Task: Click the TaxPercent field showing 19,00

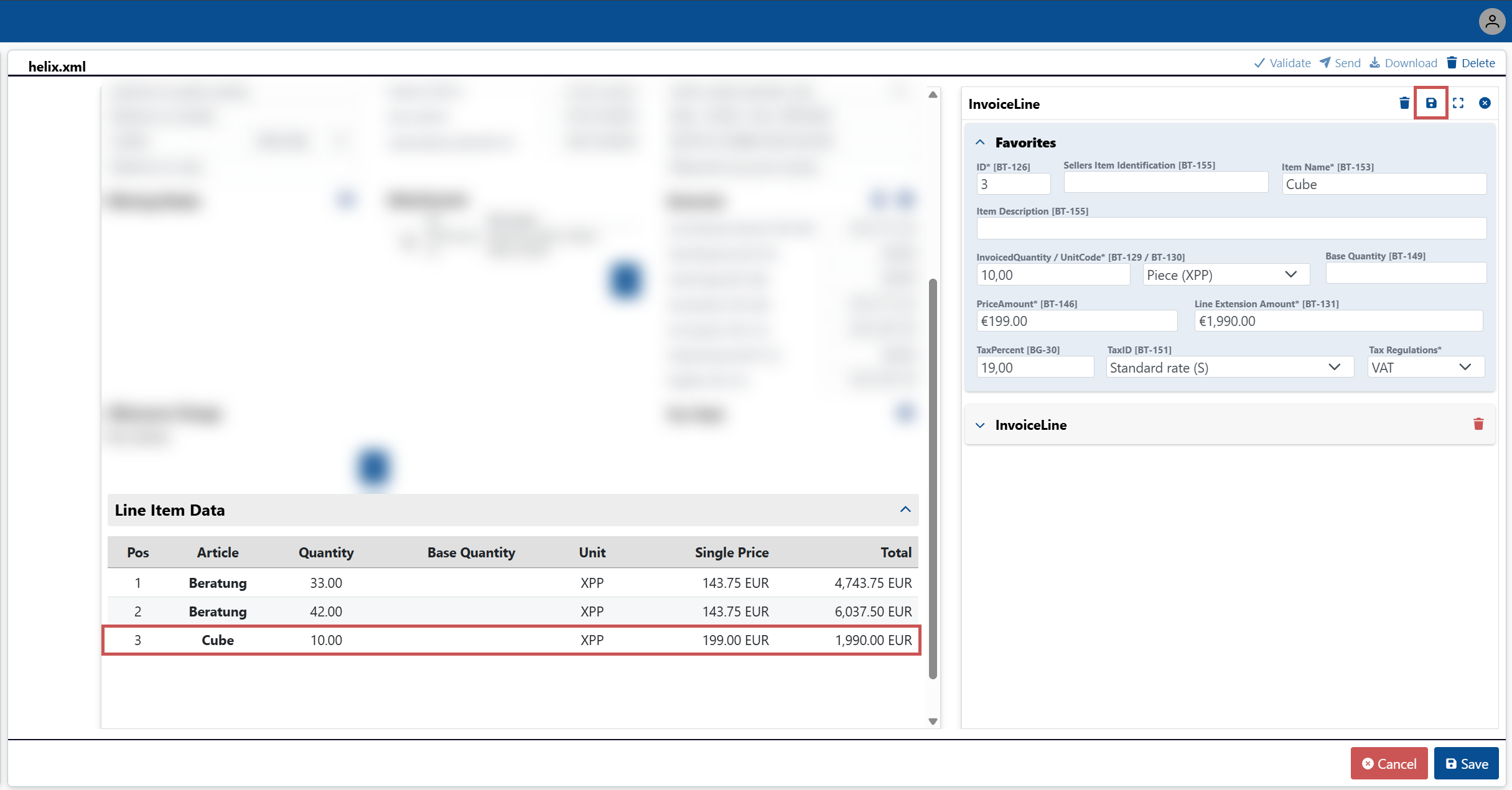Action: click(x=1035, y=367)
